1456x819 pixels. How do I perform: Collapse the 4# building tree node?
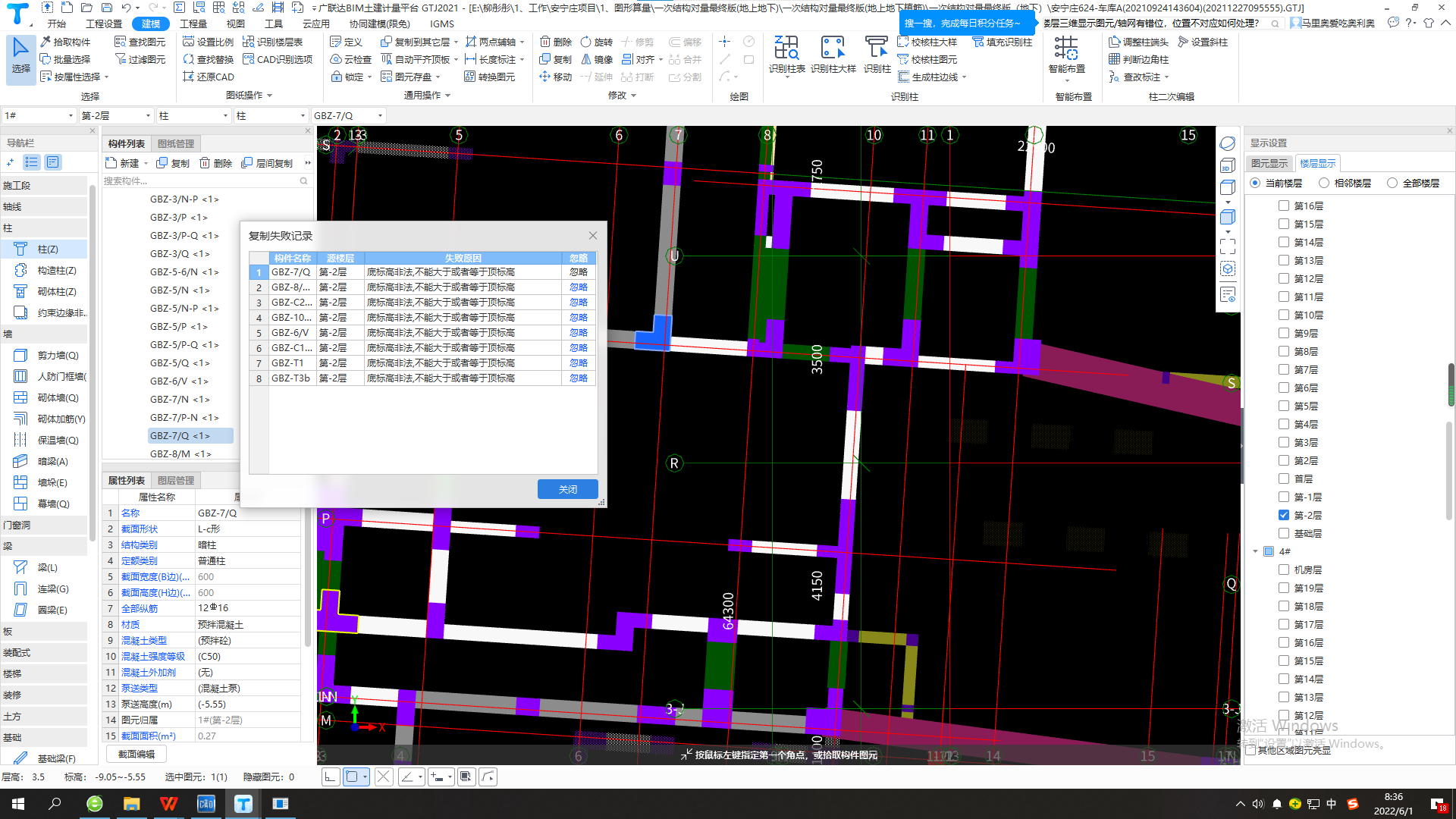[1256, 551]
